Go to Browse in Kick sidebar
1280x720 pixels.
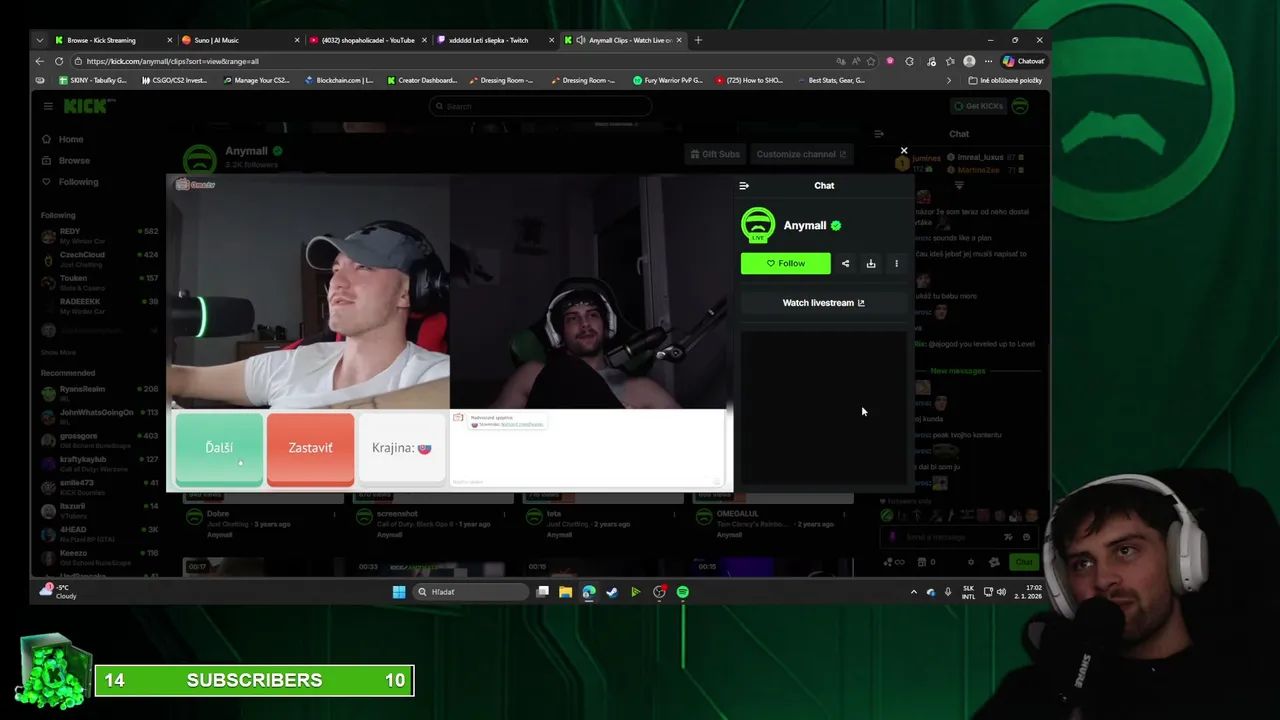tap(66, 160)
